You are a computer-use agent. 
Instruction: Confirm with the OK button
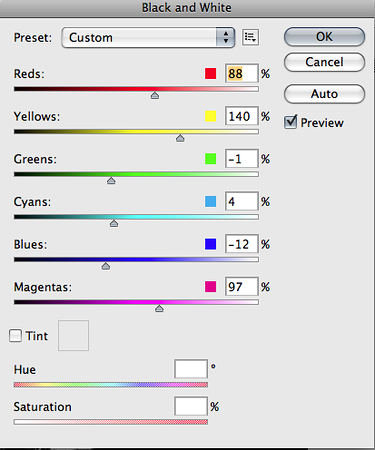tap(324, 37)
